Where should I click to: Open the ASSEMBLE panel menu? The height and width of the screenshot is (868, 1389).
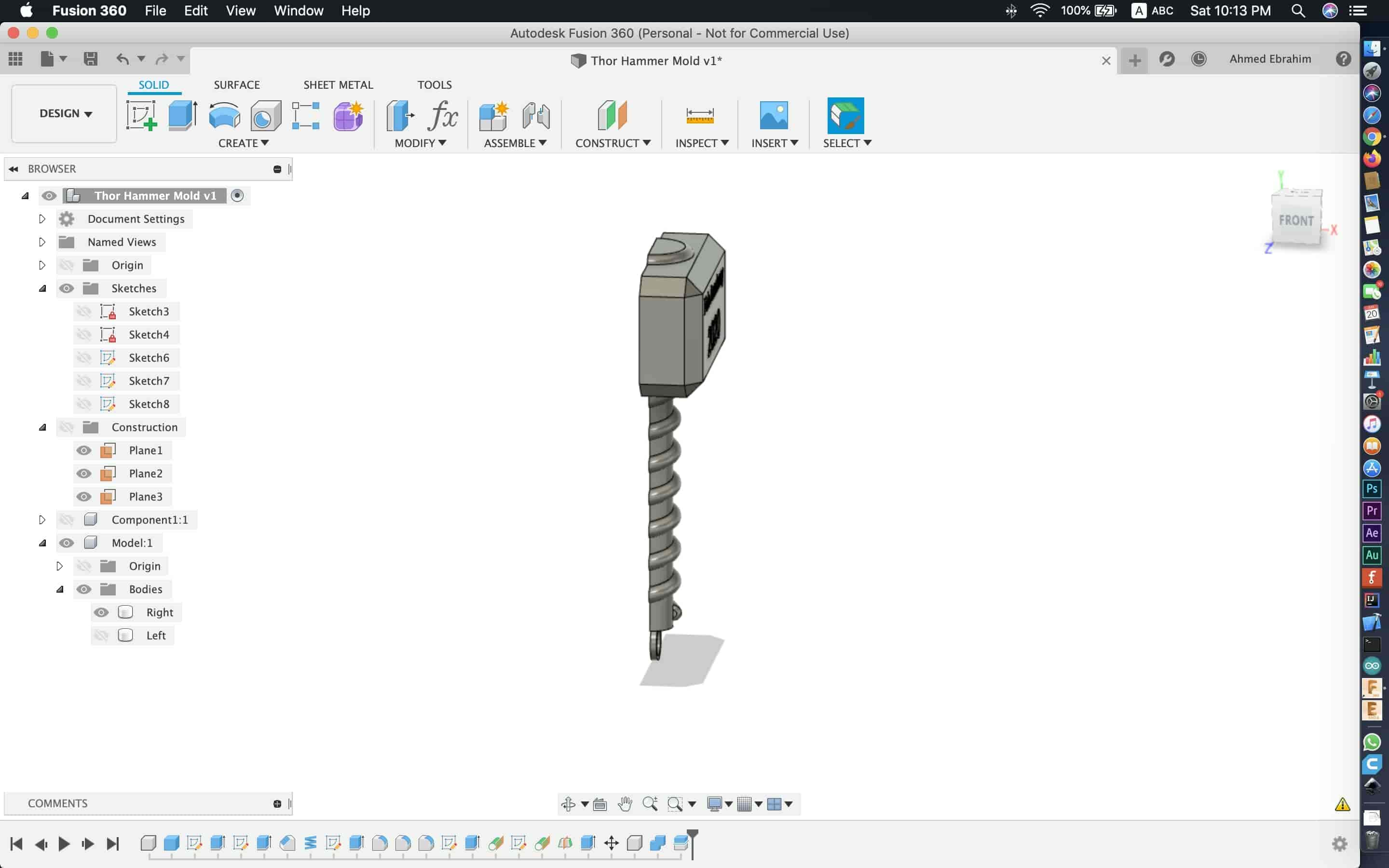coord(515,143)
